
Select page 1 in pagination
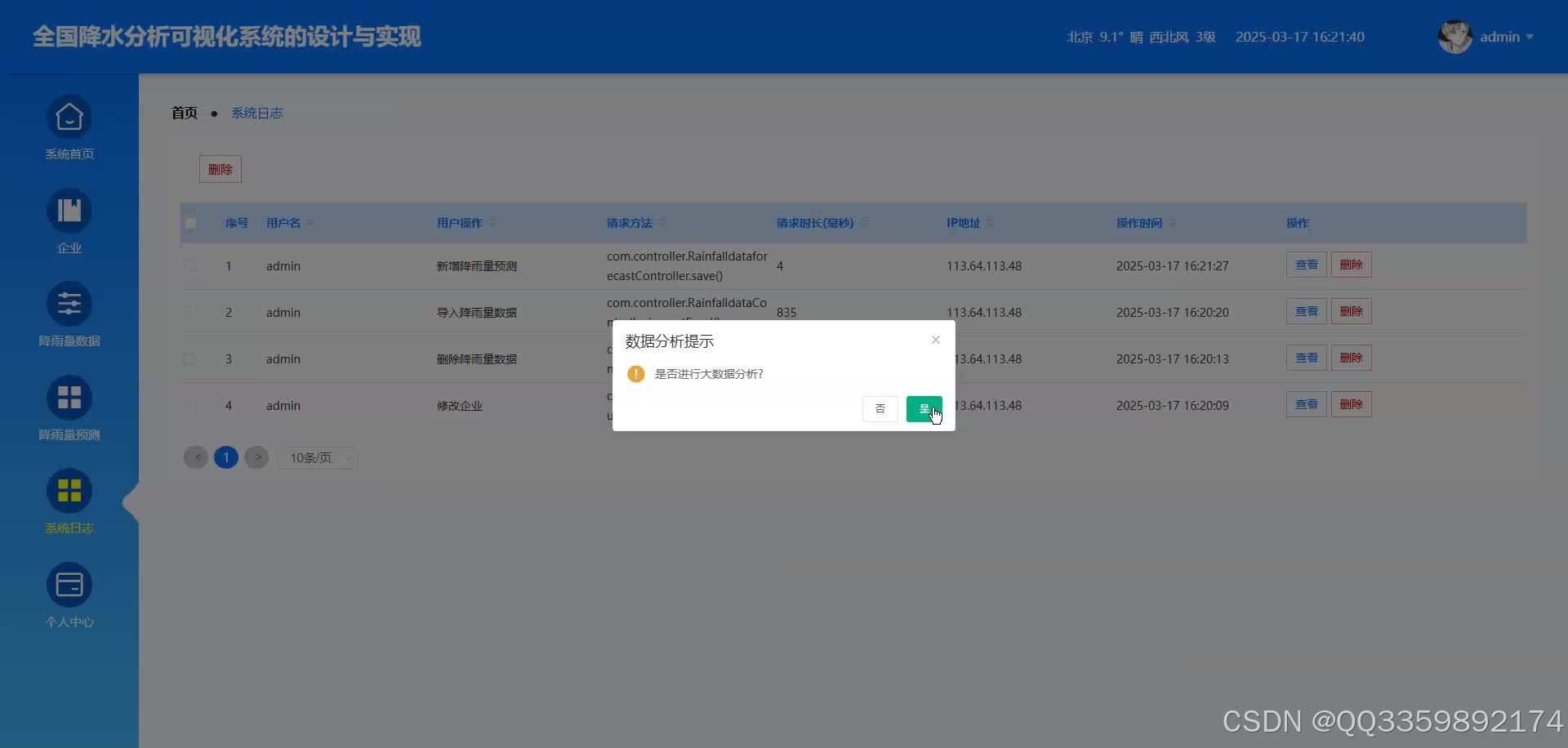click(x=226, y=457)
